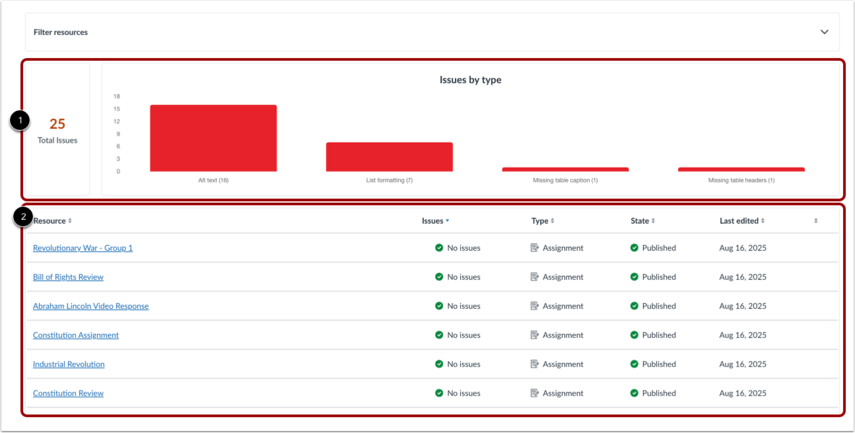Open Constitution Assignment link
Viewport: 855px width, 433px height.
tap(76, 335)
